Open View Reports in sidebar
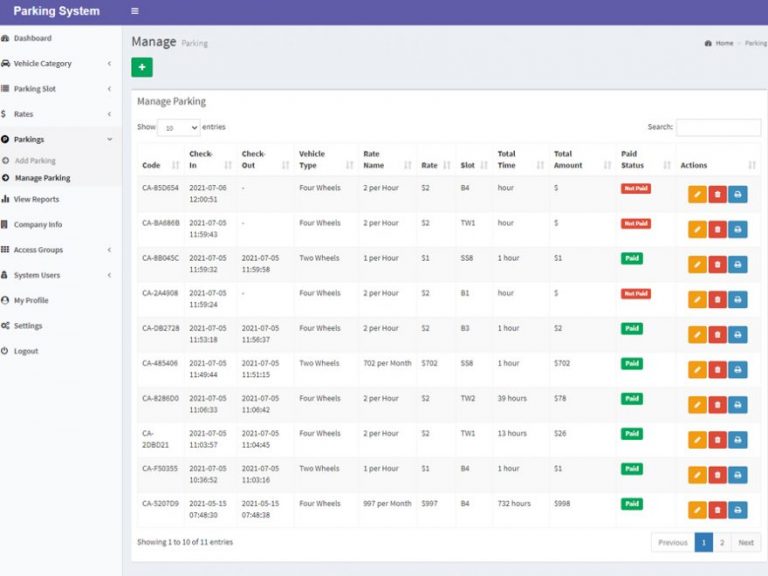This screenshot has width=768, height=576. pos(36,199)
